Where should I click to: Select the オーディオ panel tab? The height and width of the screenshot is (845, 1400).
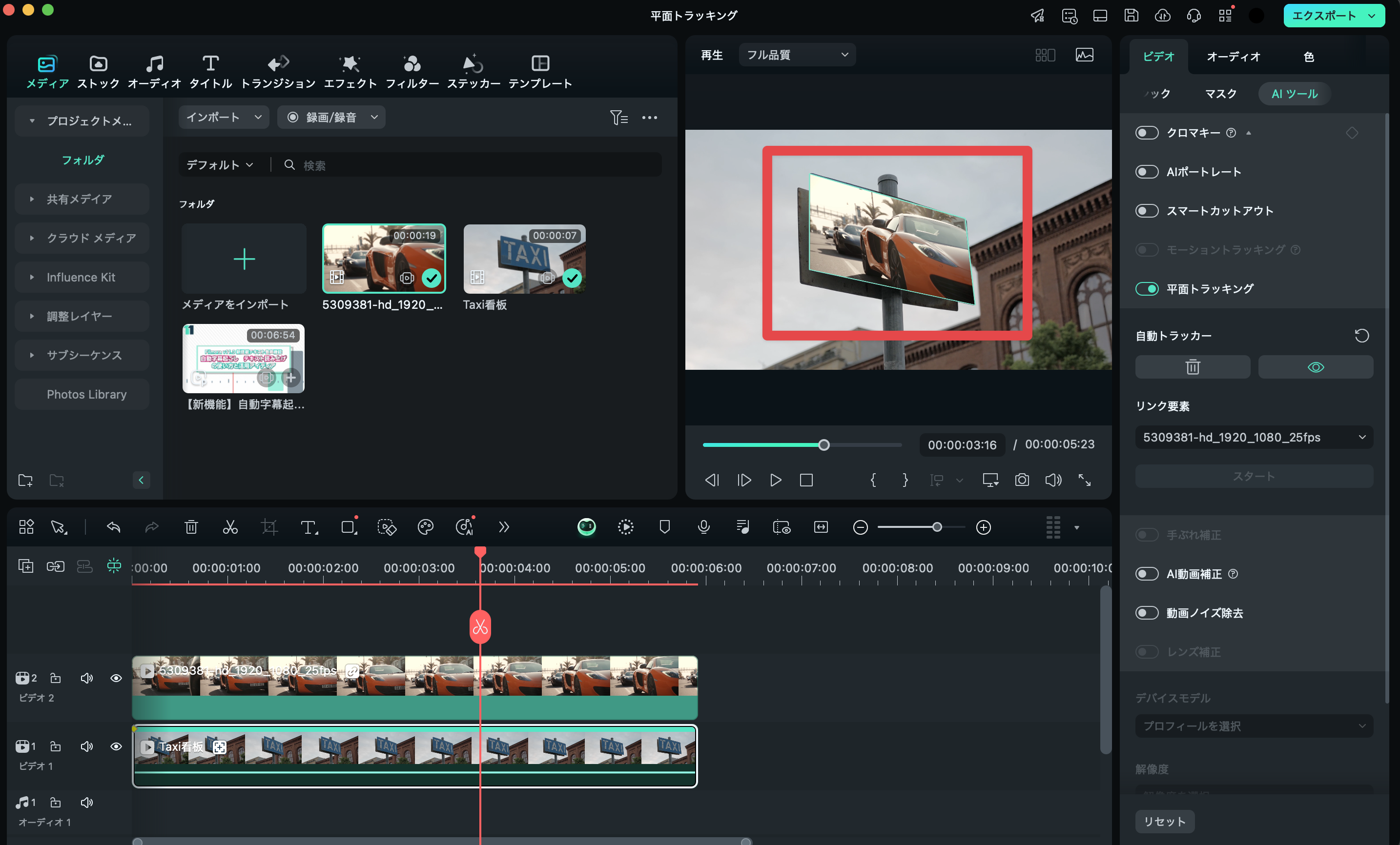[1232, 56]
